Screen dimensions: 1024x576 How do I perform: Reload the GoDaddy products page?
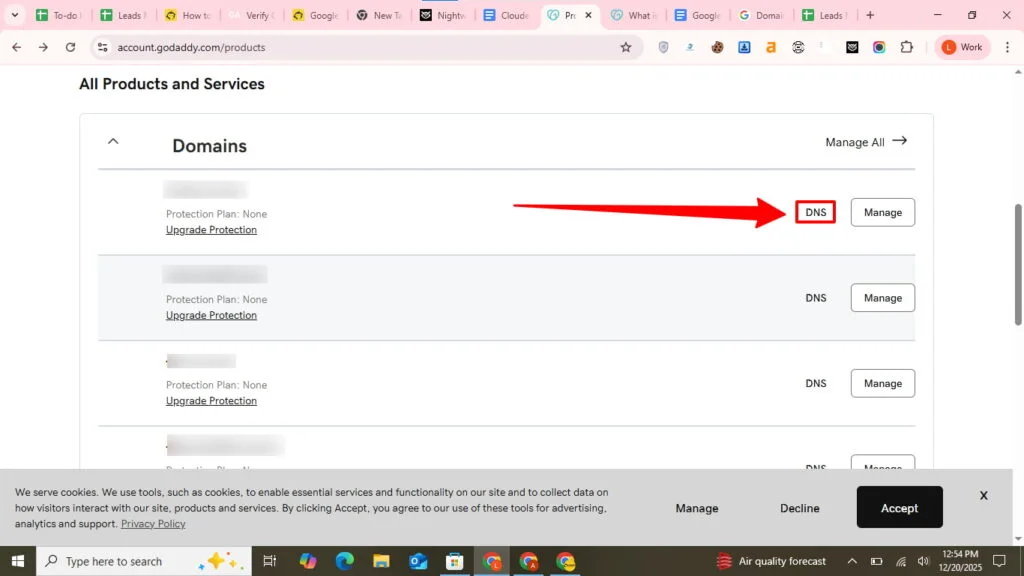coord(71,47)
